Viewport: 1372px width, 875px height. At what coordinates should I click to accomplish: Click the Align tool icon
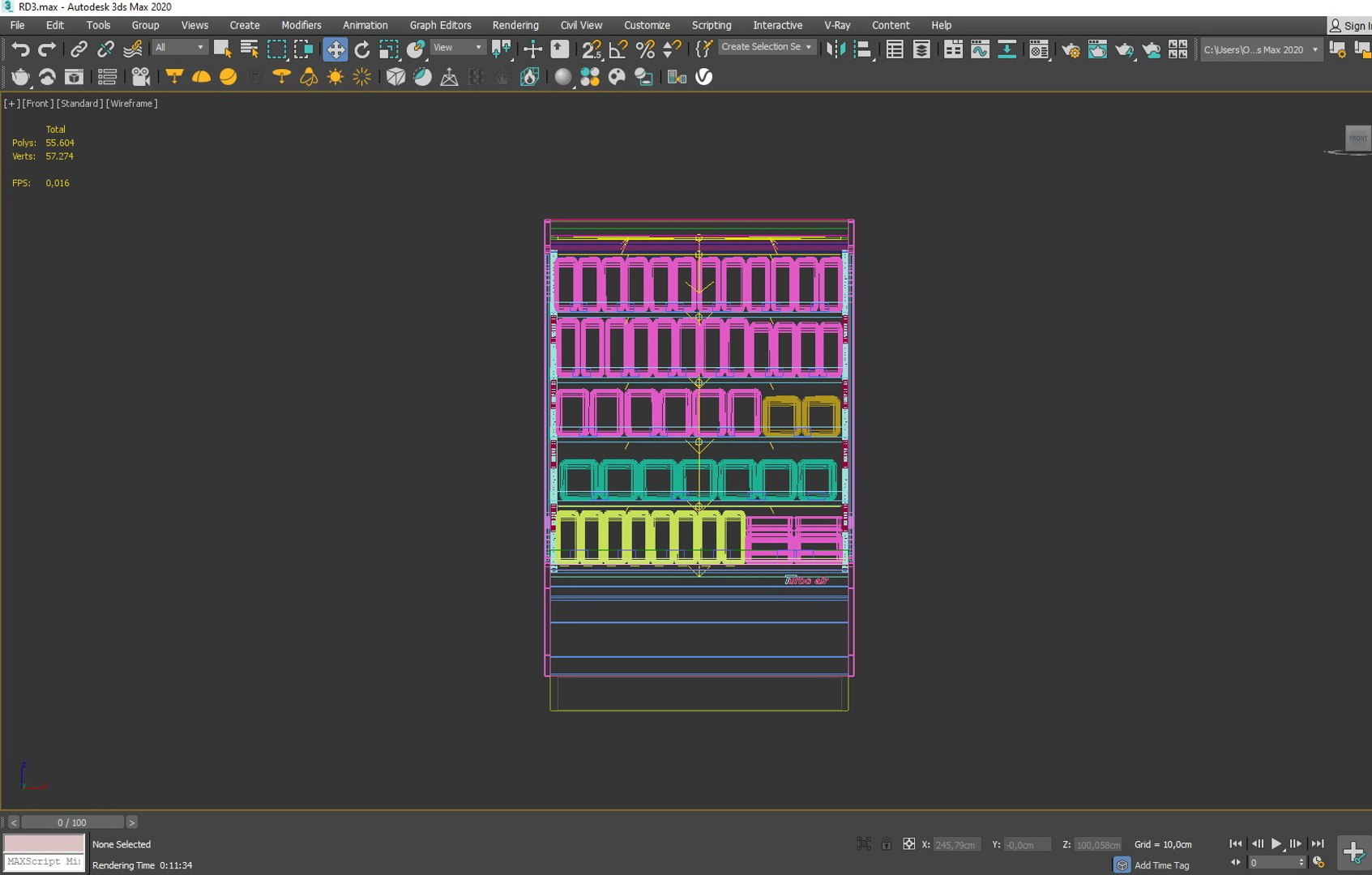pyautogui.click(x=863, y=49)
